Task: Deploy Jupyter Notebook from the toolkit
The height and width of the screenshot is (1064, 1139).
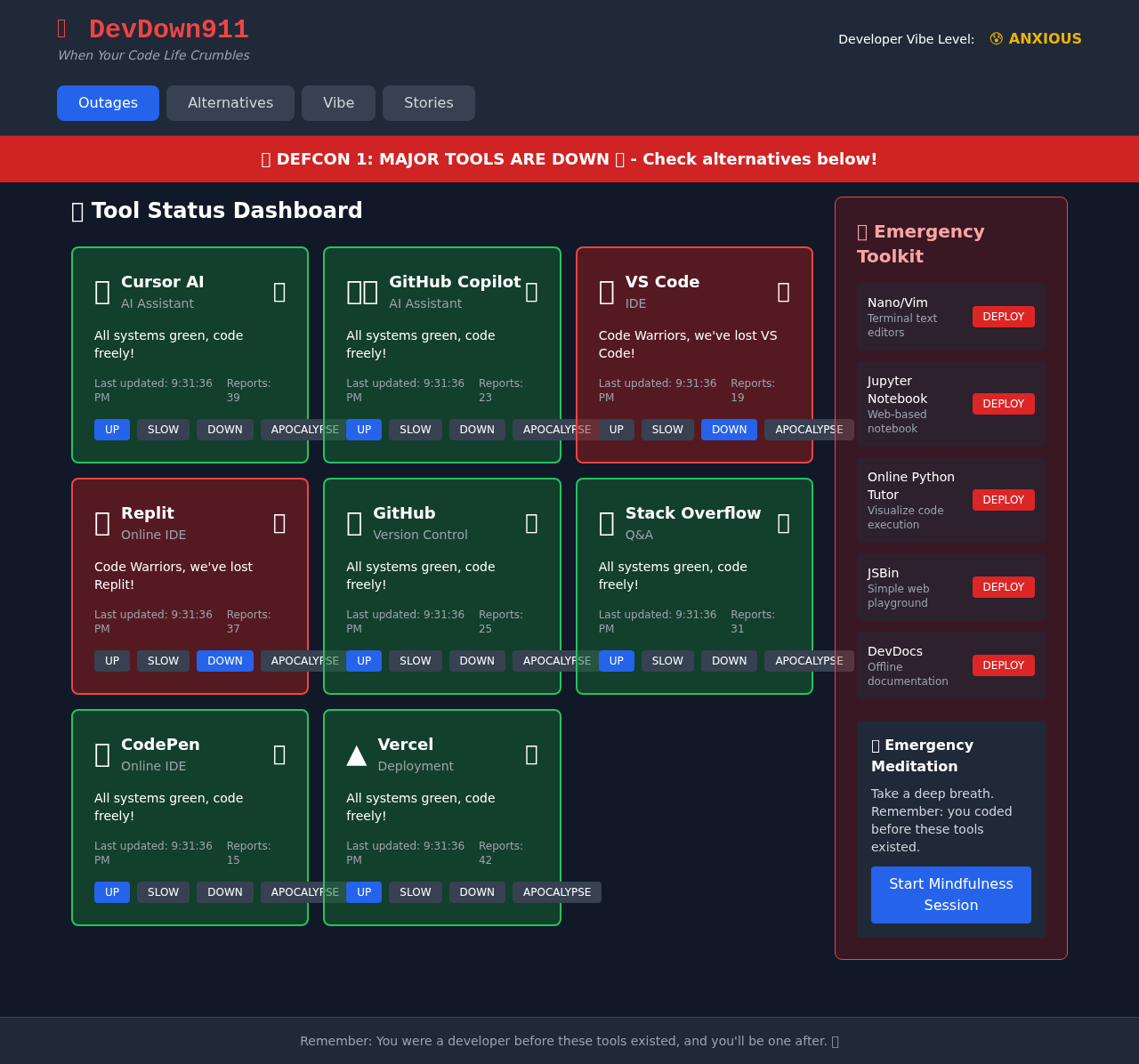Action: pos(1004,404)
